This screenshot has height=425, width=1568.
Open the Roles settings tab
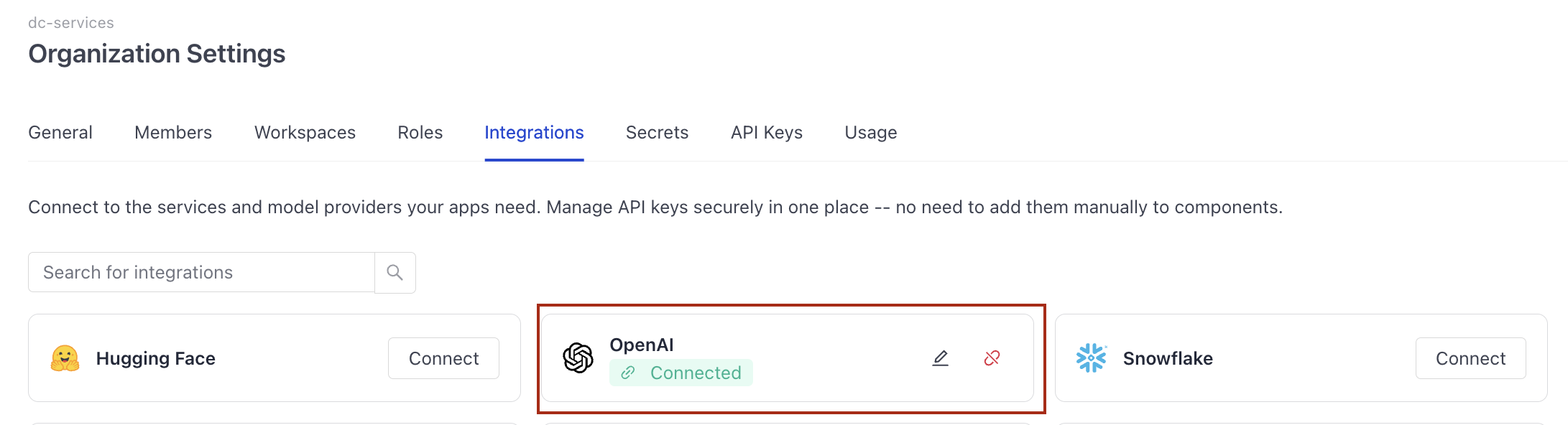[420, 132]
